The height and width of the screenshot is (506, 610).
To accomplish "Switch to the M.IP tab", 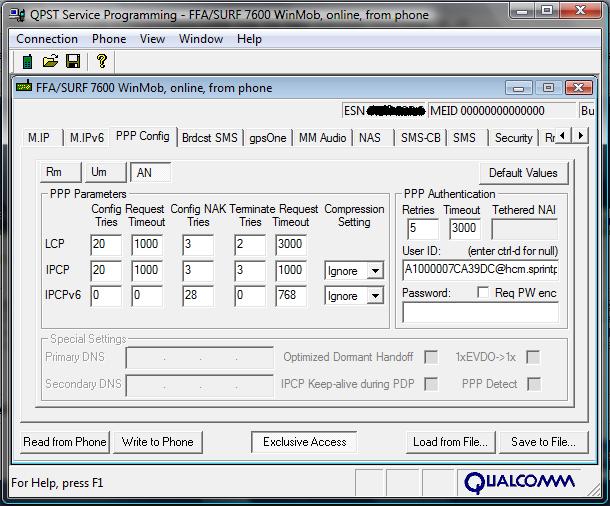I will pos(42,138).
